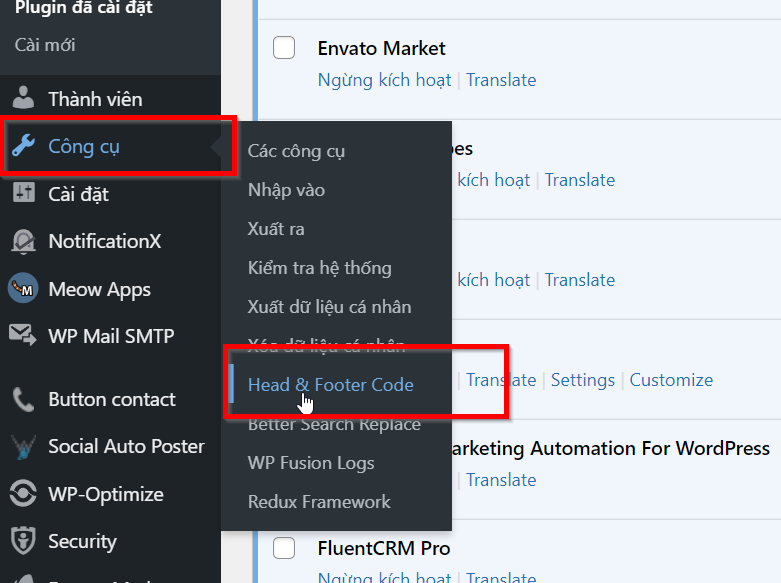Select Head & Footer Code submenu item
This screenshot has height=583, width=781.
click(331, 385)
